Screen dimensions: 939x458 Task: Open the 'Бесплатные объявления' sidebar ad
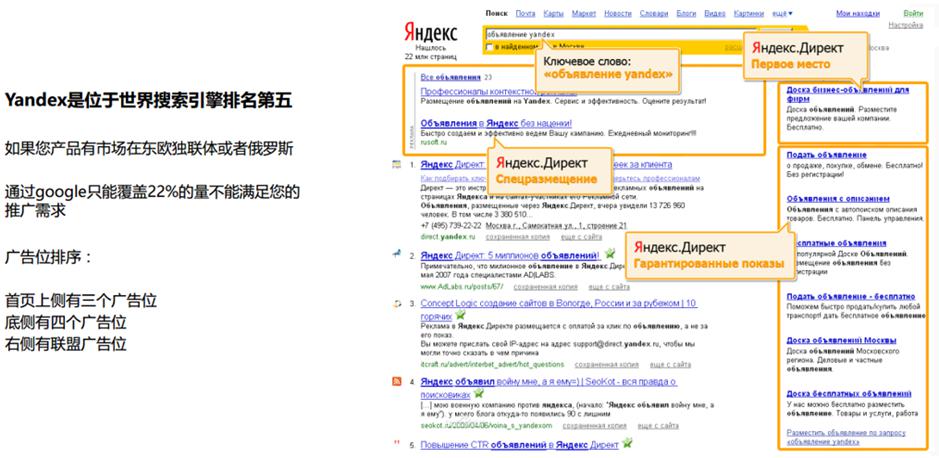(x=841, y=243)
